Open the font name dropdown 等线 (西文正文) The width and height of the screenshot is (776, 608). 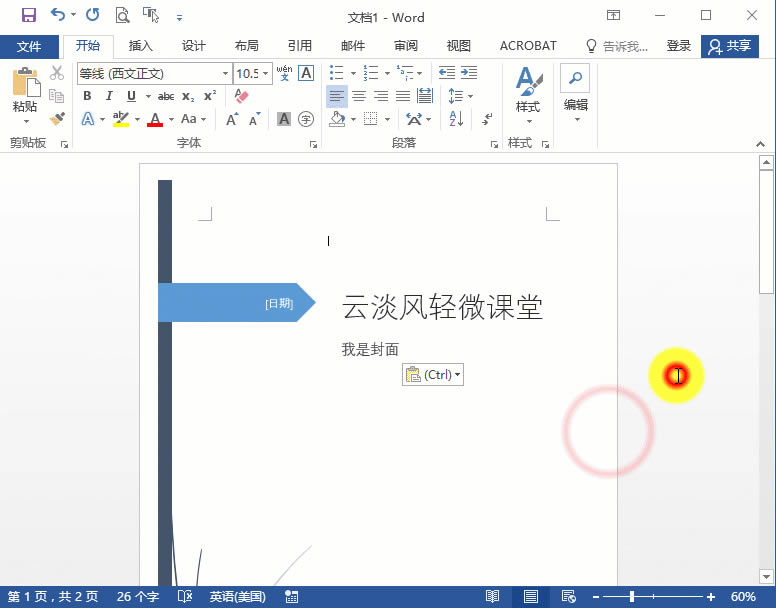click(x=225, y=74)
